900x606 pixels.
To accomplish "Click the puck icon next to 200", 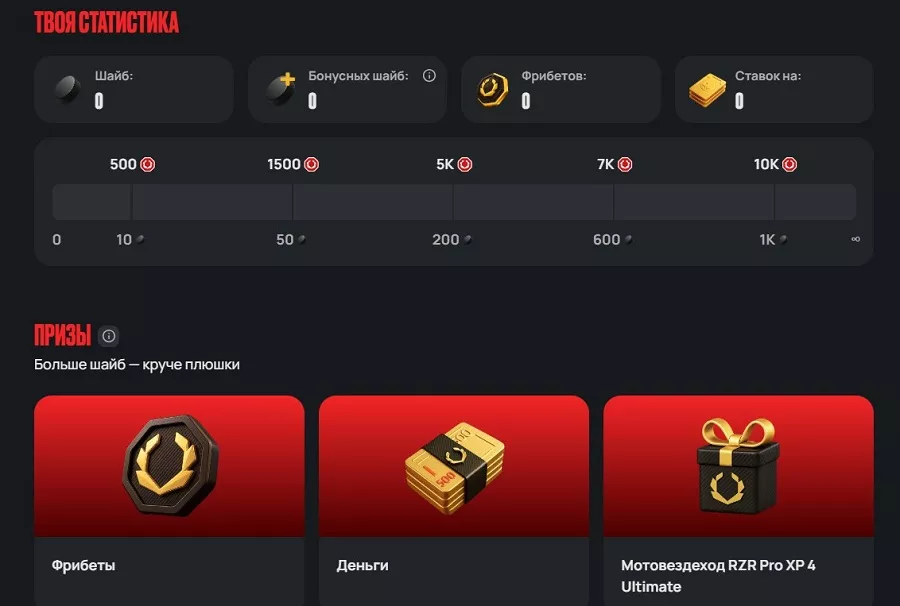I will coord(468,239).
